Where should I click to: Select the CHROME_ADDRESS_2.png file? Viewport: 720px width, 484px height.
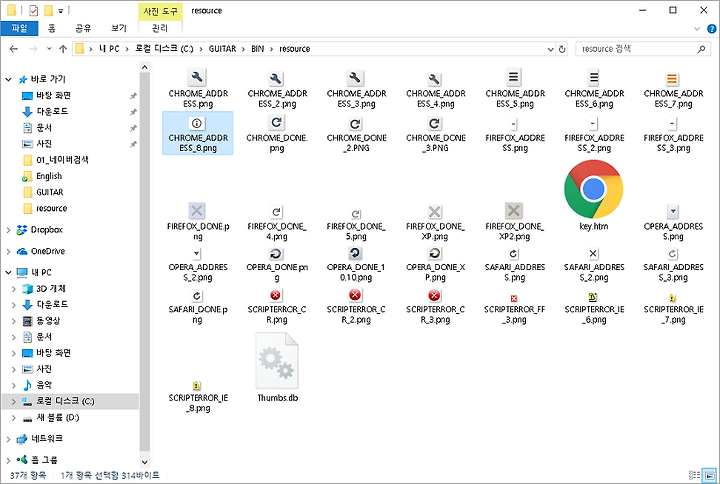point(277,88)
